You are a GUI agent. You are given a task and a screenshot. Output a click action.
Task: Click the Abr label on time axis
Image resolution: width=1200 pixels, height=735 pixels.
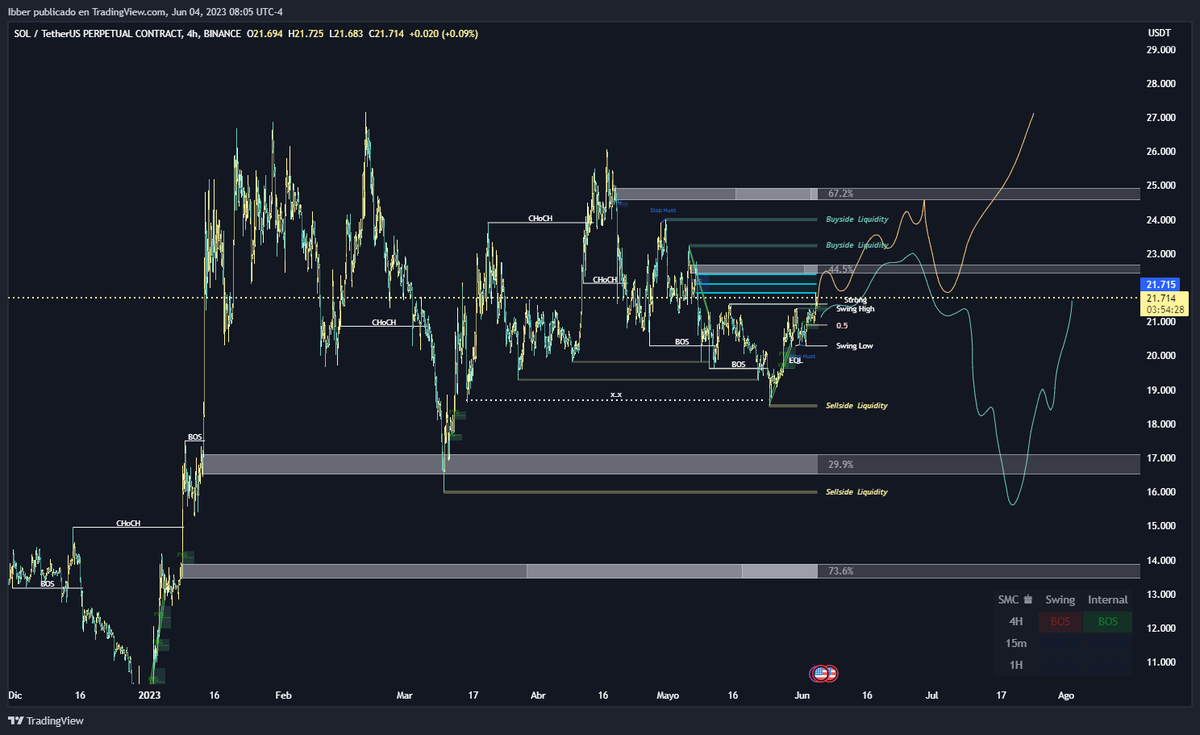(x=538, y=694)
